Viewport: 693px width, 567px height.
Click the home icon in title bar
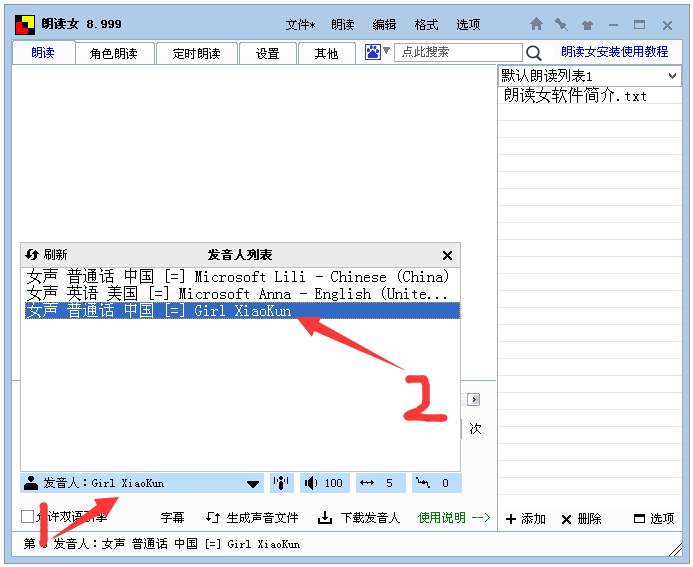pos(536,25)
